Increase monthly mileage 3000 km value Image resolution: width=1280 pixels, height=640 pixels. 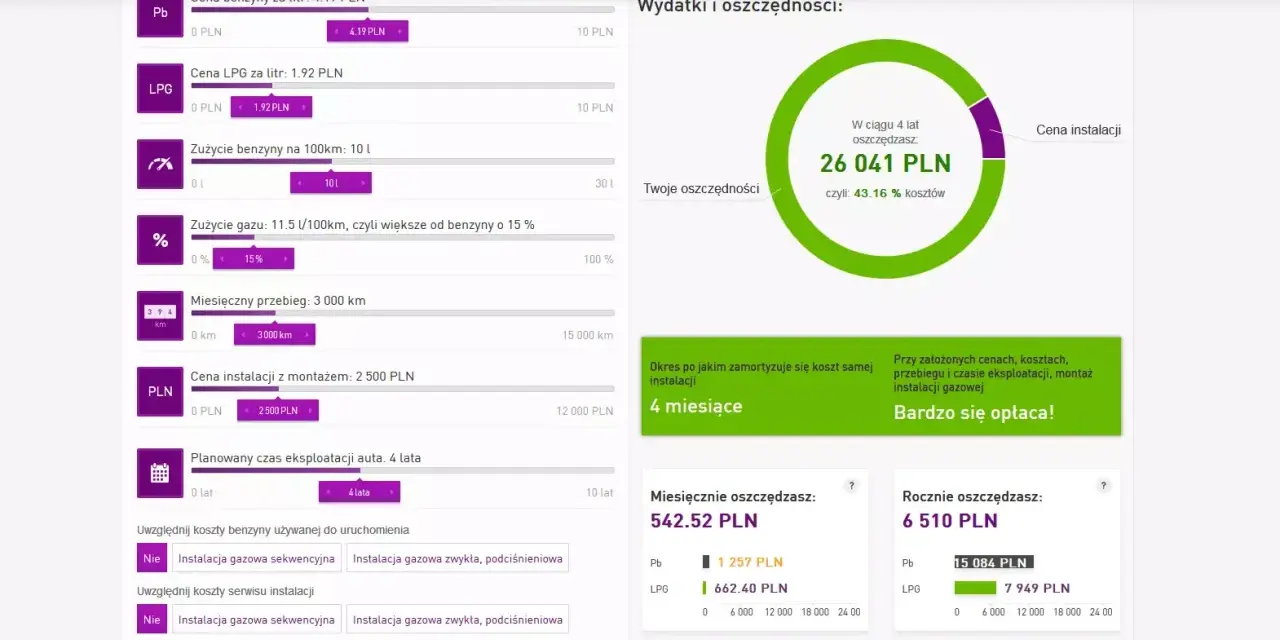point(307,335)
